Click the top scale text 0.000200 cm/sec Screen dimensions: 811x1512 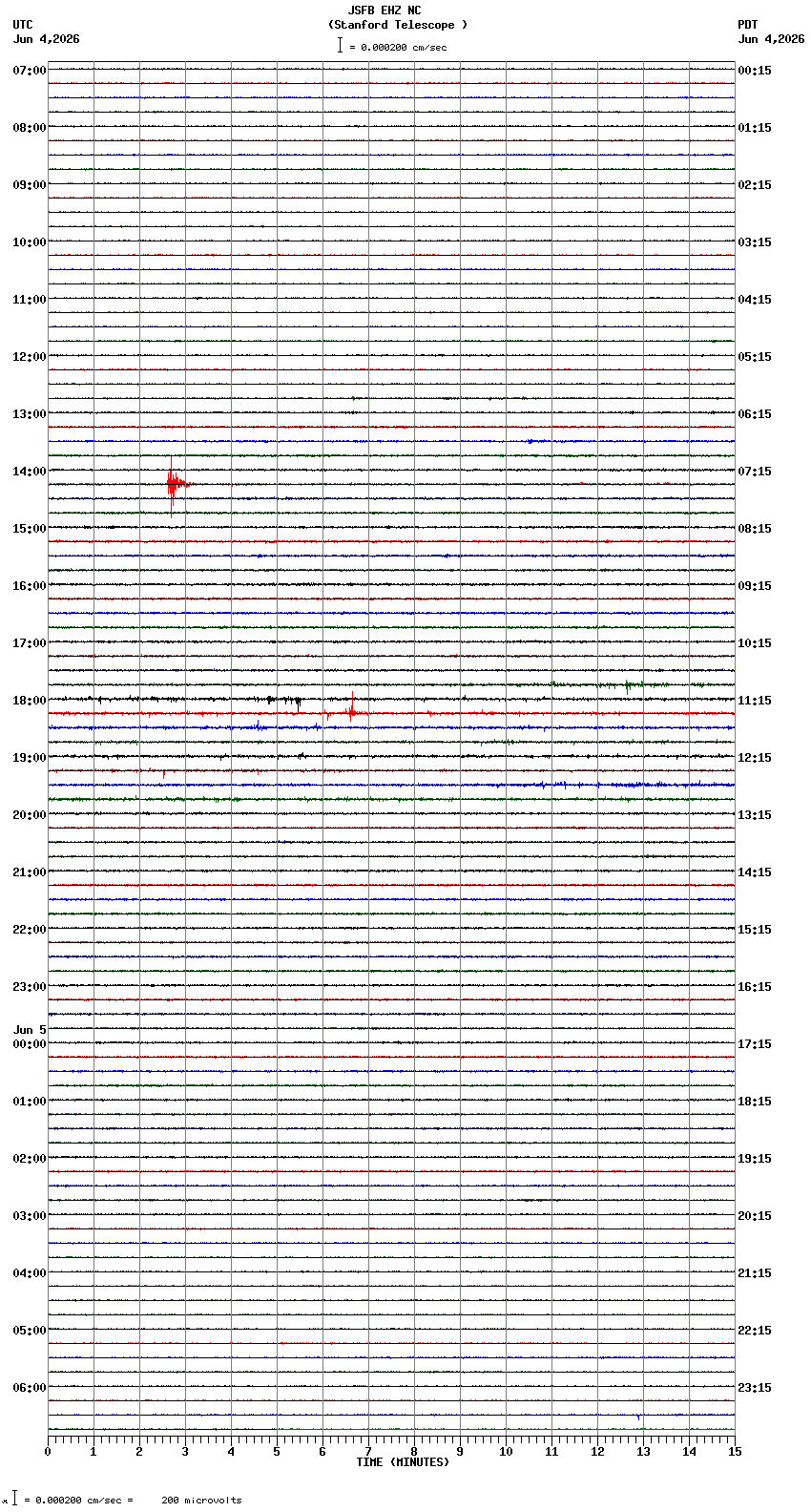[404, 47]
